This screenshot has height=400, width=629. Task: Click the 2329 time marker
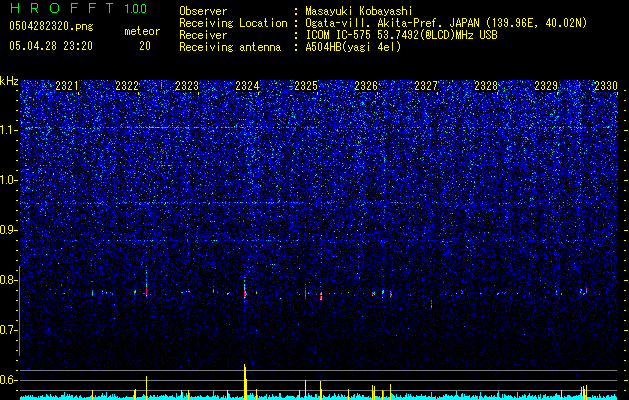(546, 86)
